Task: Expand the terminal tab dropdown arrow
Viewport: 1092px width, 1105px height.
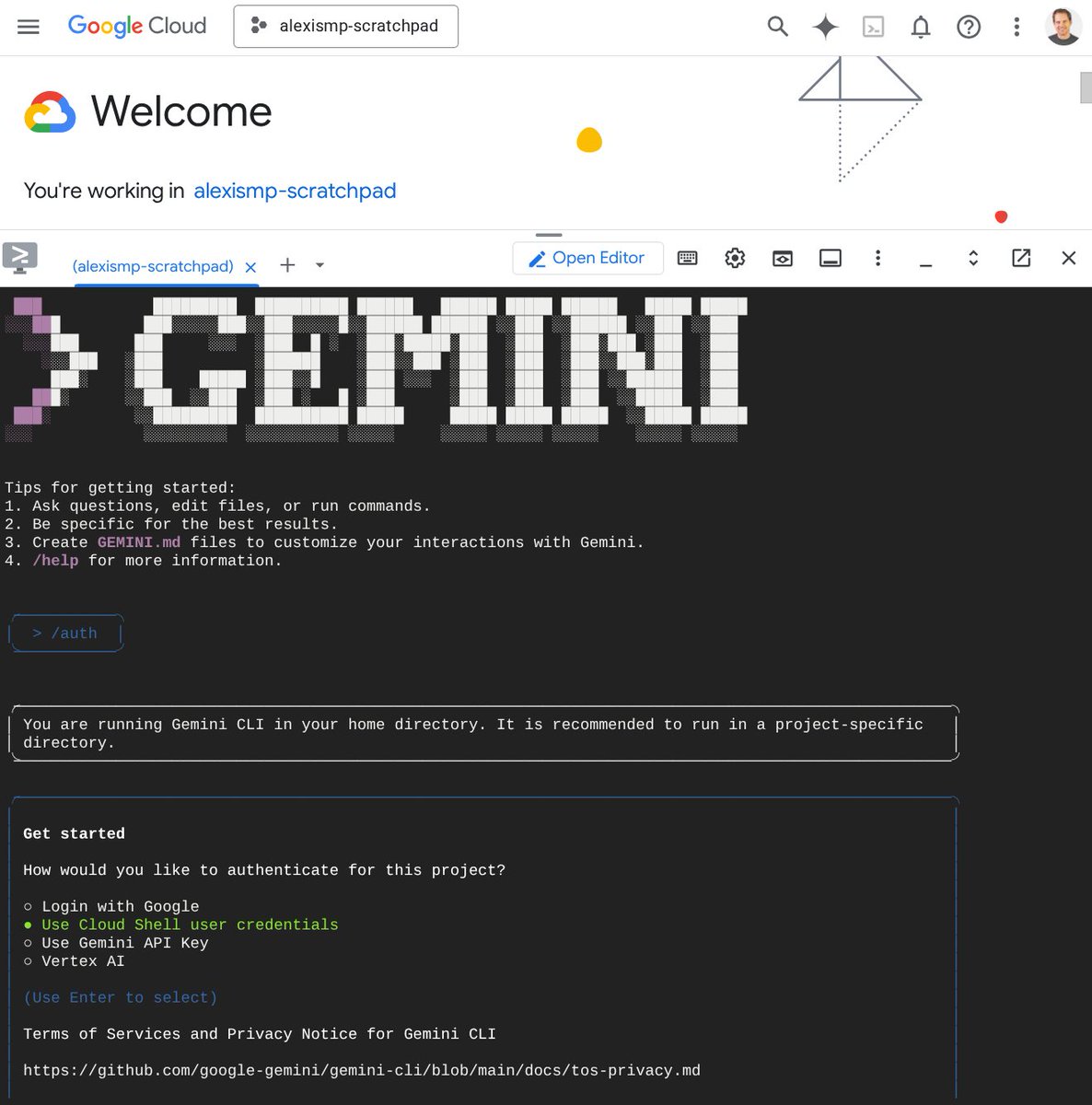Action: pos(319,265)
